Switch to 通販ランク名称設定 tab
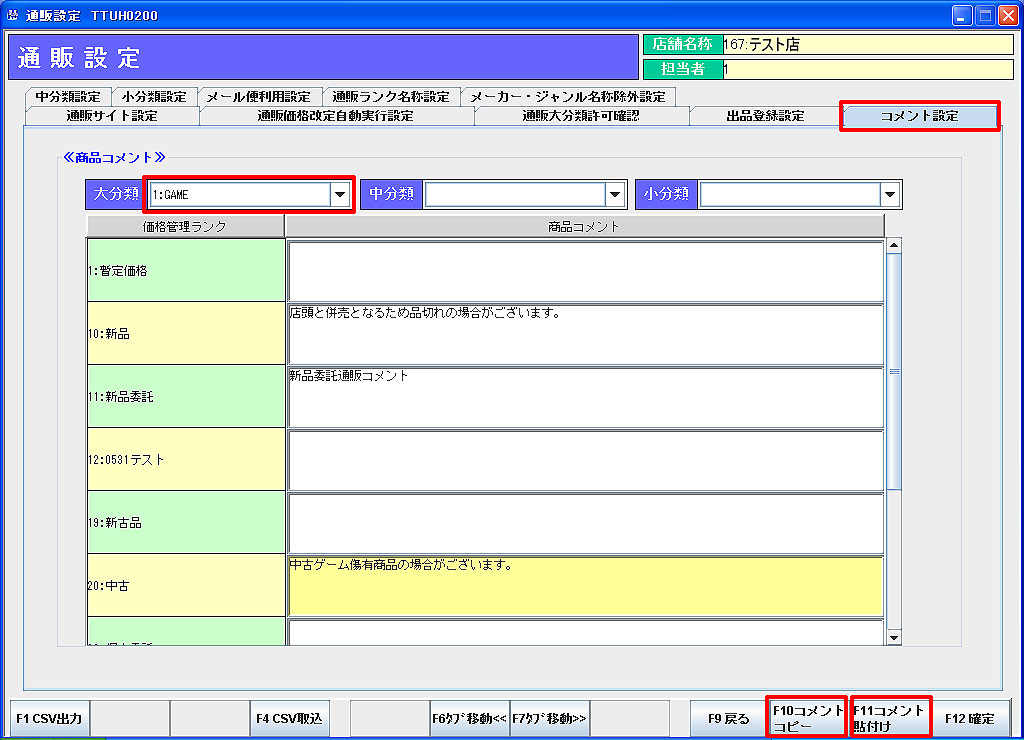Viewport: 1024px width, 740px height. click(x=391, y=97)
